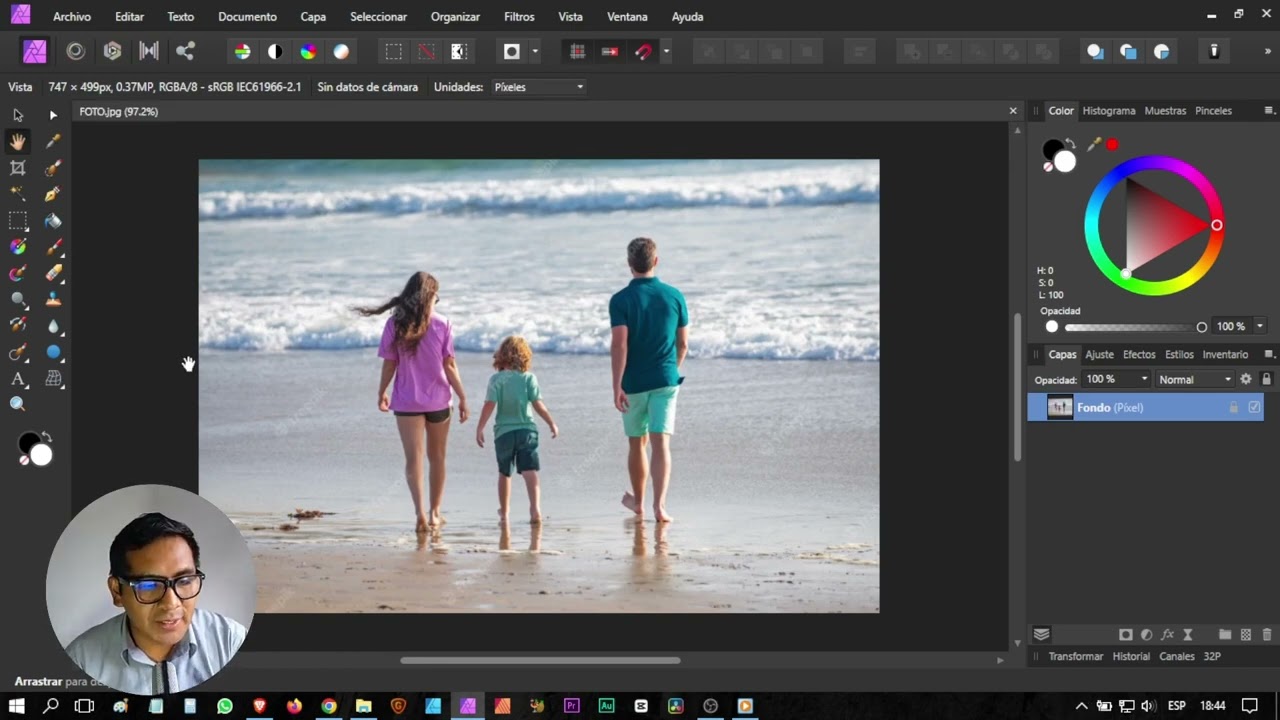Add a mask layer button
Screen dimensions: 1280x720
(1125, 635)
